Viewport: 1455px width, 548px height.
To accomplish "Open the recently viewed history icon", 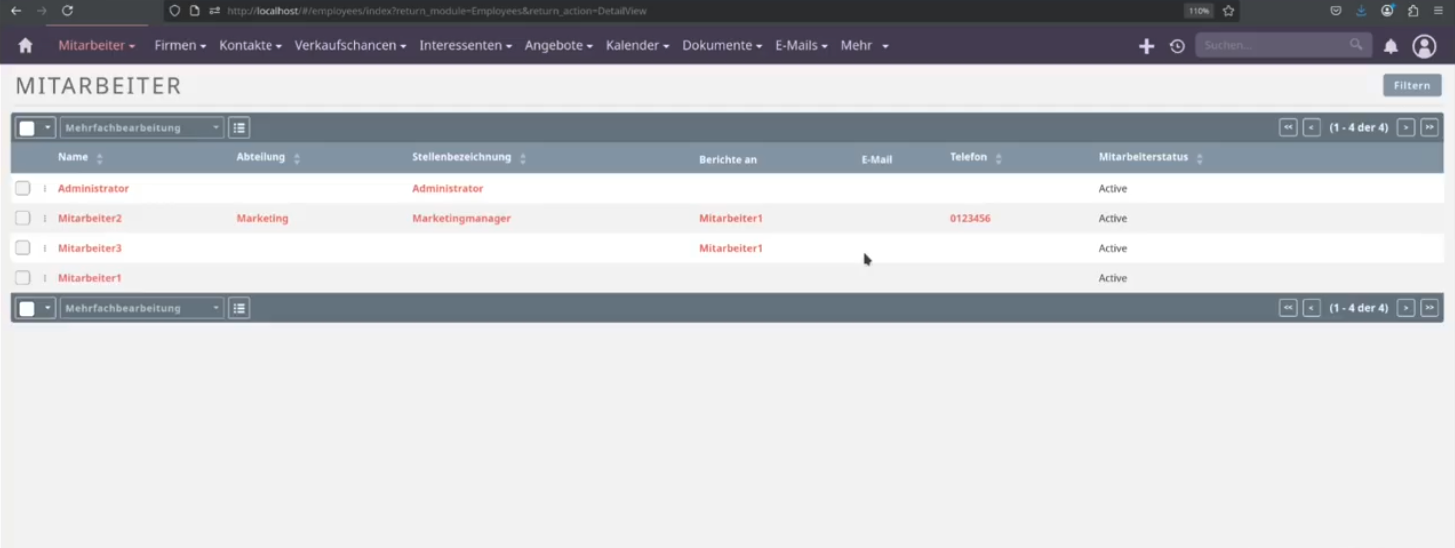I will pos(1177,46).
